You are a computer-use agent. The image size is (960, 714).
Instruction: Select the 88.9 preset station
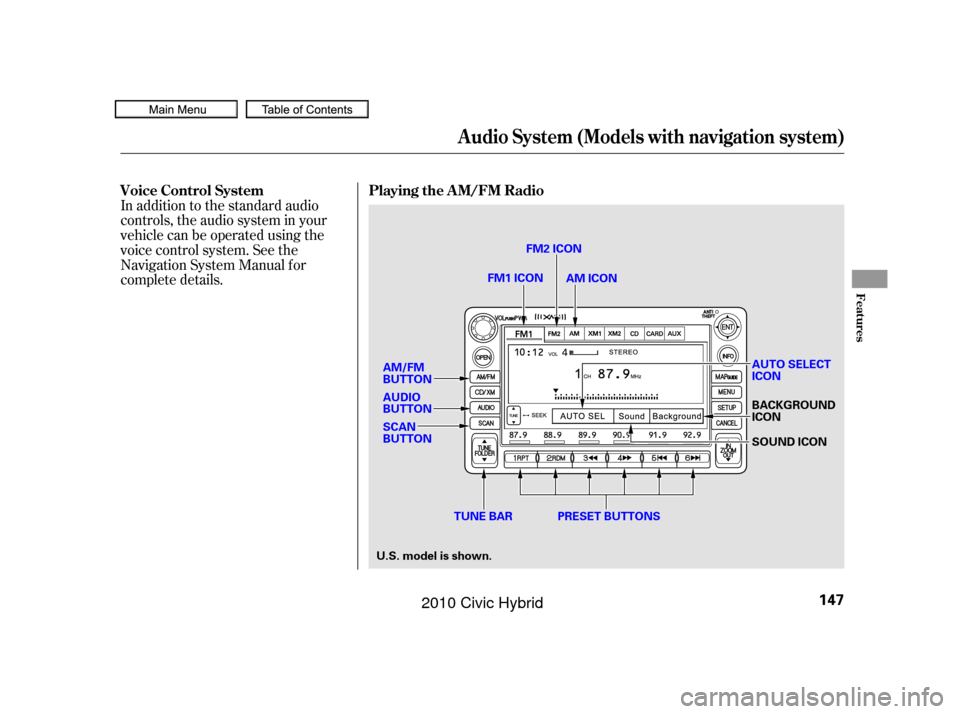coord(553,435)
